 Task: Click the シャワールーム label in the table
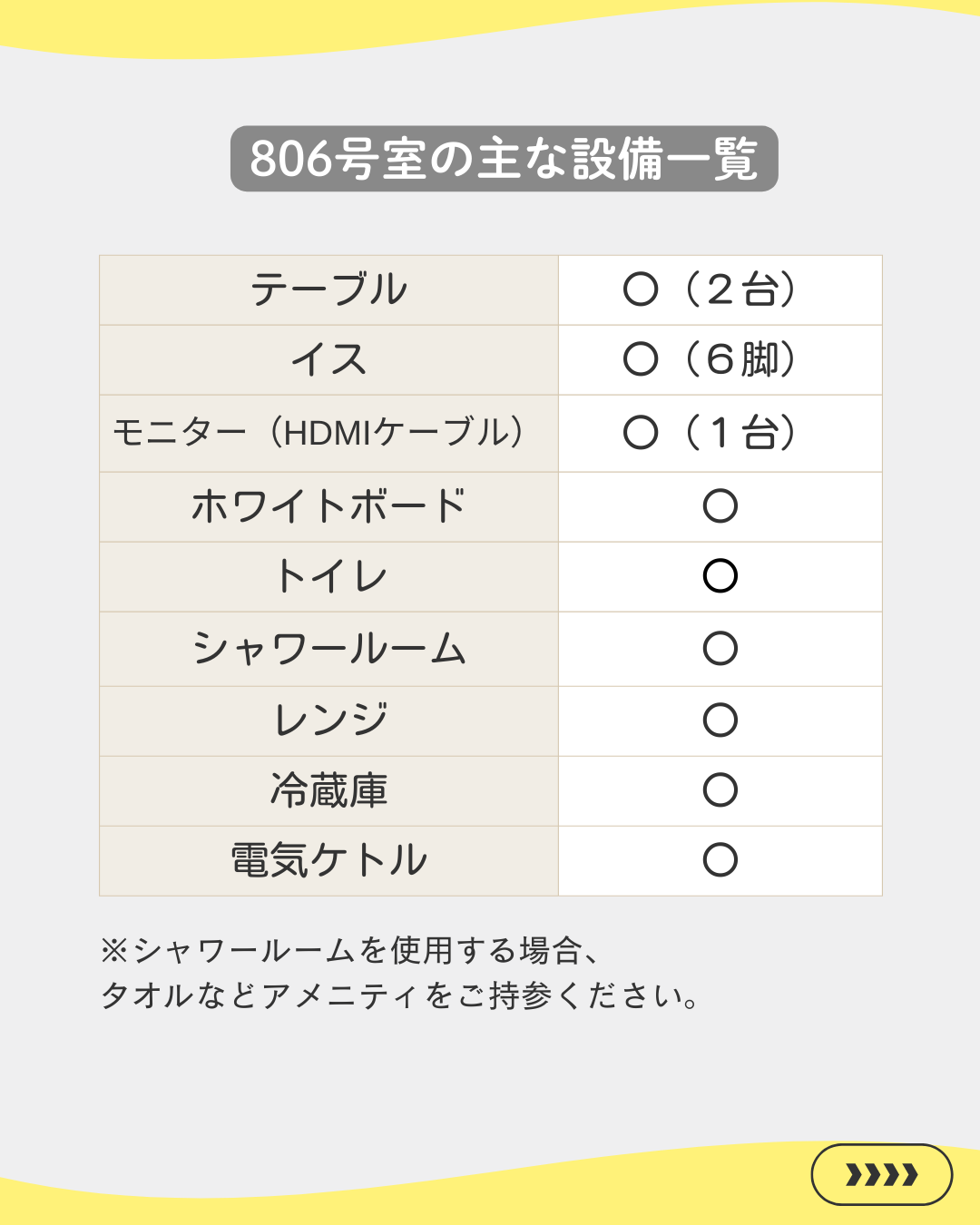(x=328, y=649)
